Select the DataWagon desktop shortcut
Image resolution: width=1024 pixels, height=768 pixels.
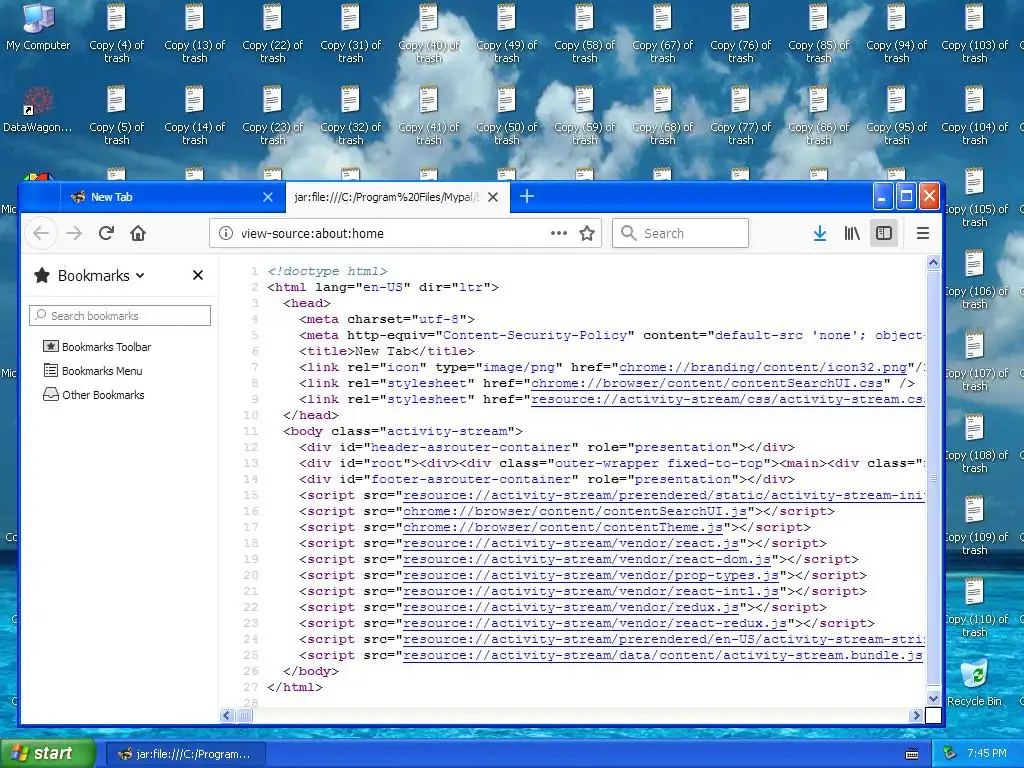point(37,110)
